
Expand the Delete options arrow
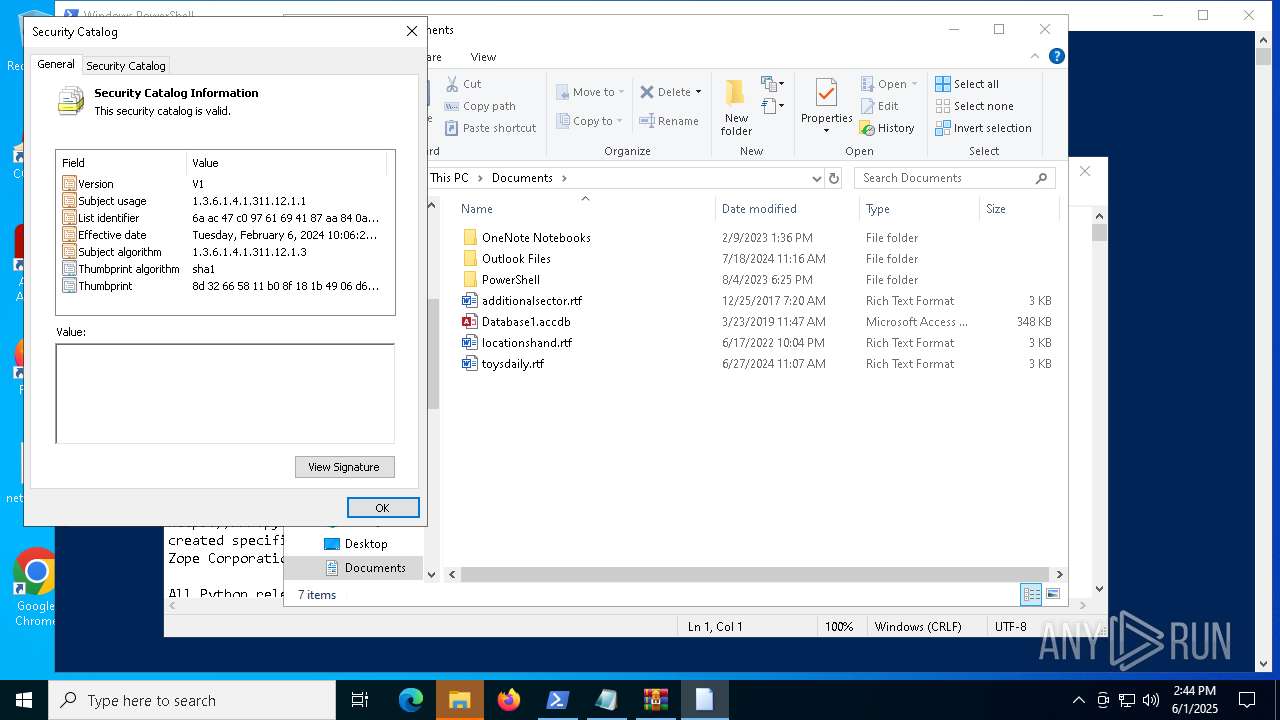[x=698, y=92]
